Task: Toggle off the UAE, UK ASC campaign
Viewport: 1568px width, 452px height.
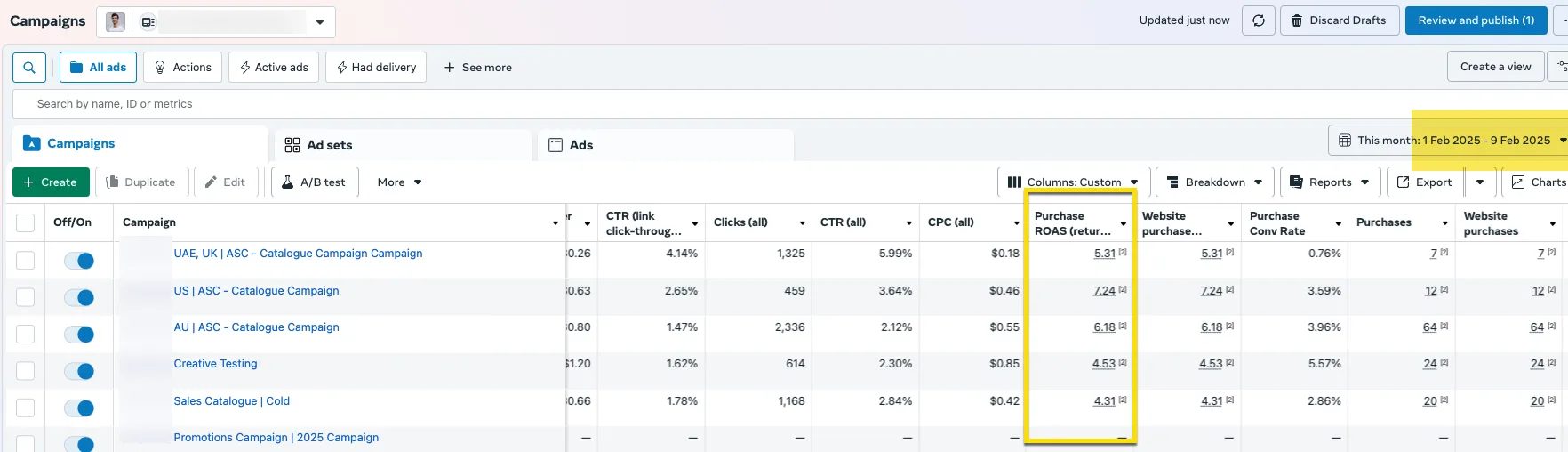Action: (79, 261)
